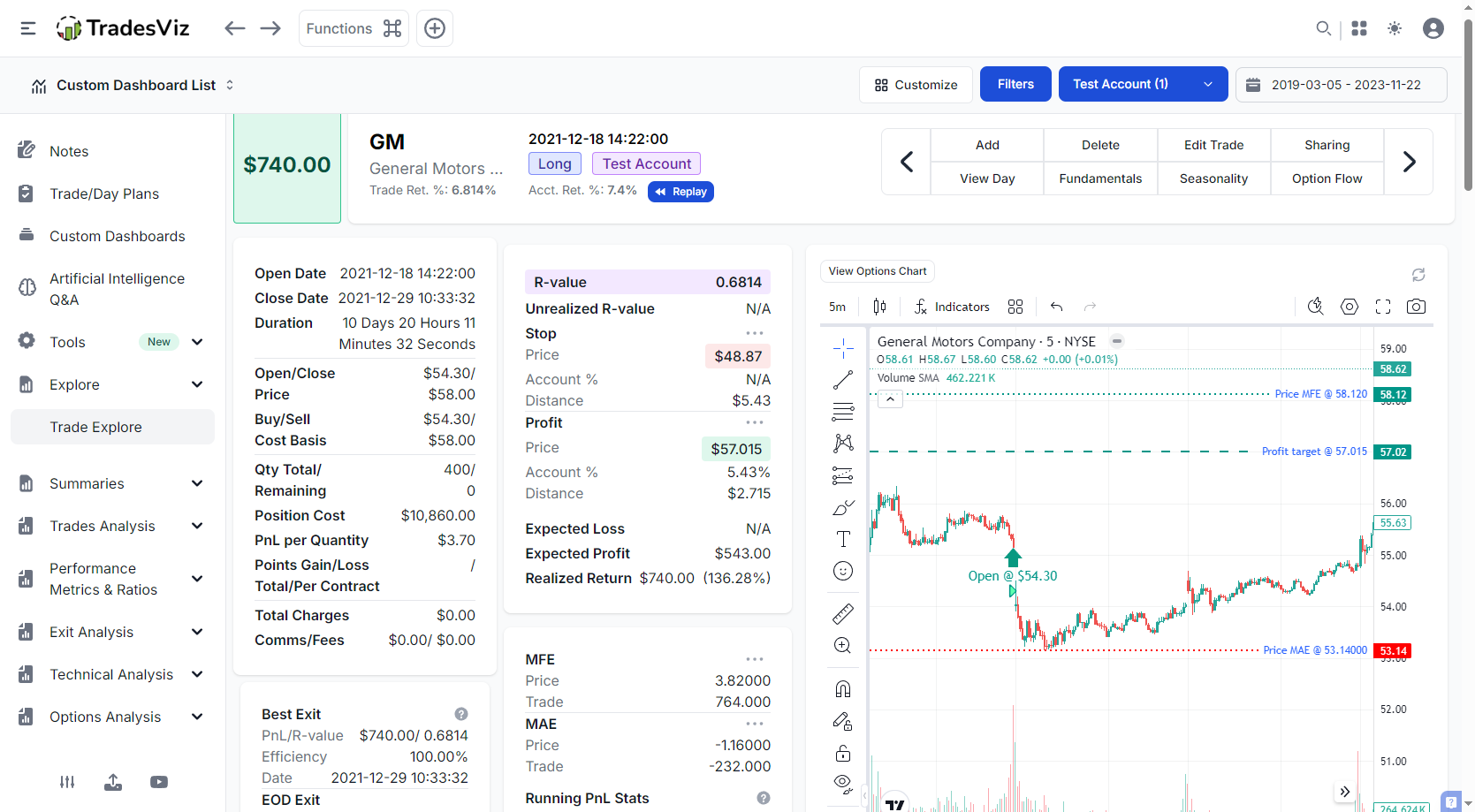
Task: Click the Long tag
Action: pyautogui.click(x=554, y=163)
